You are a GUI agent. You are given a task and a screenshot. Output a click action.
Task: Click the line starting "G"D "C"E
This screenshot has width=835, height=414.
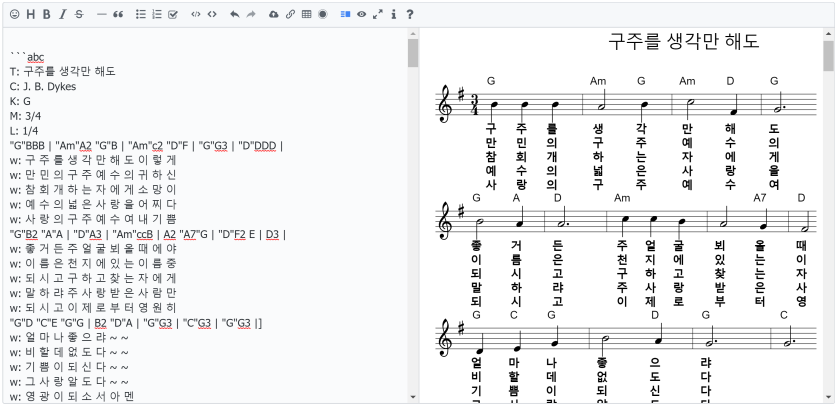pos(135,323)
